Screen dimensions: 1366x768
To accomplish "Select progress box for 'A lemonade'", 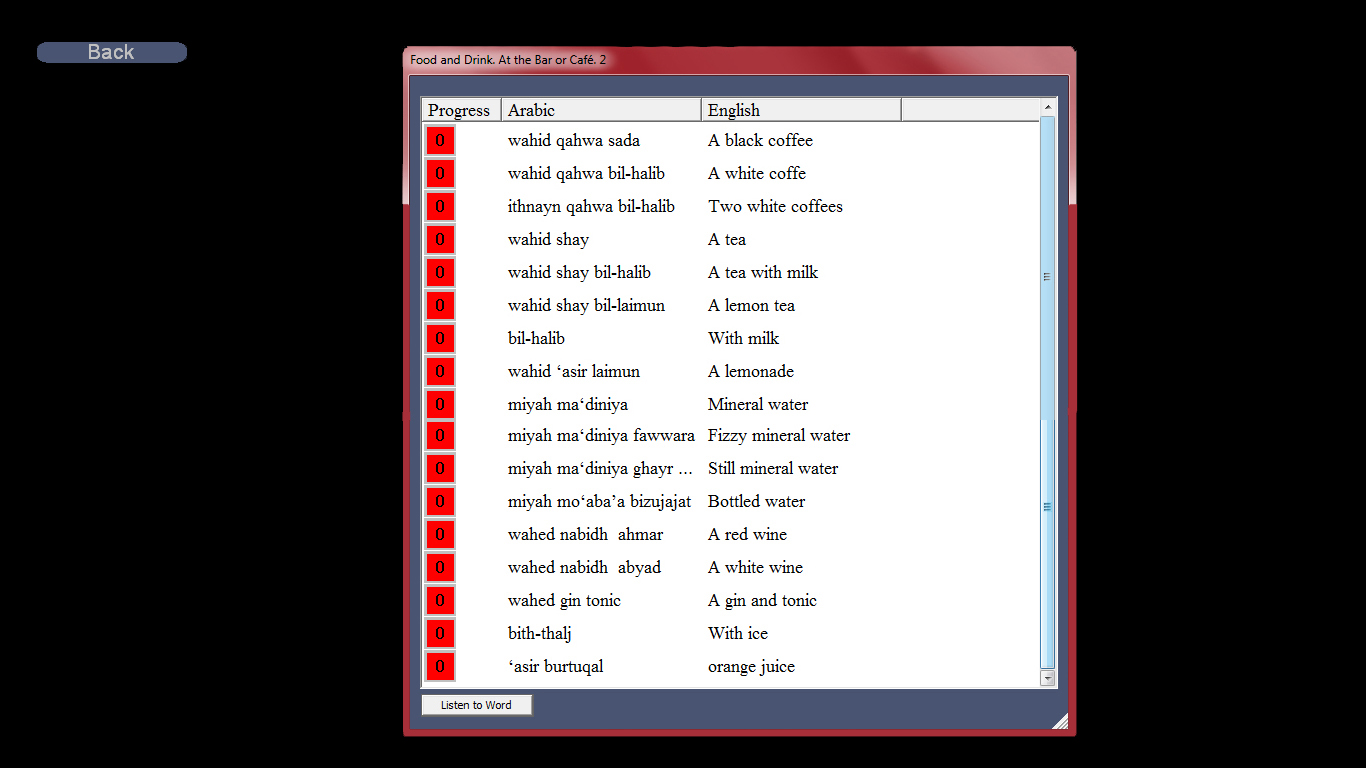I will click(440, 371).
